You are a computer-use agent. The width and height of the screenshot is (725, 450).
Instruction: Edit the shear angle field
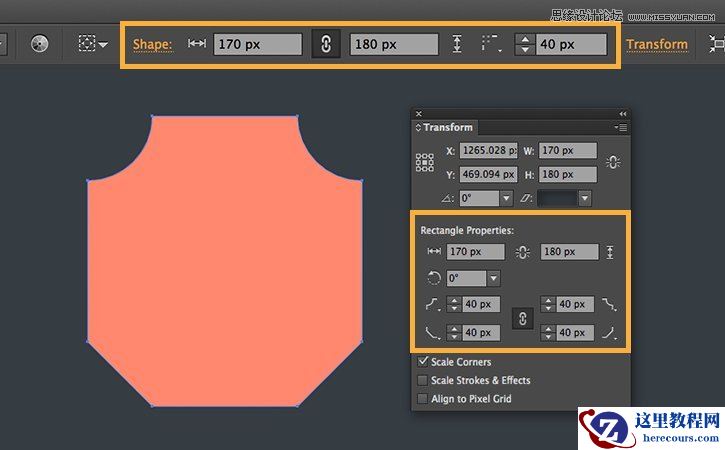click(558, 198)
